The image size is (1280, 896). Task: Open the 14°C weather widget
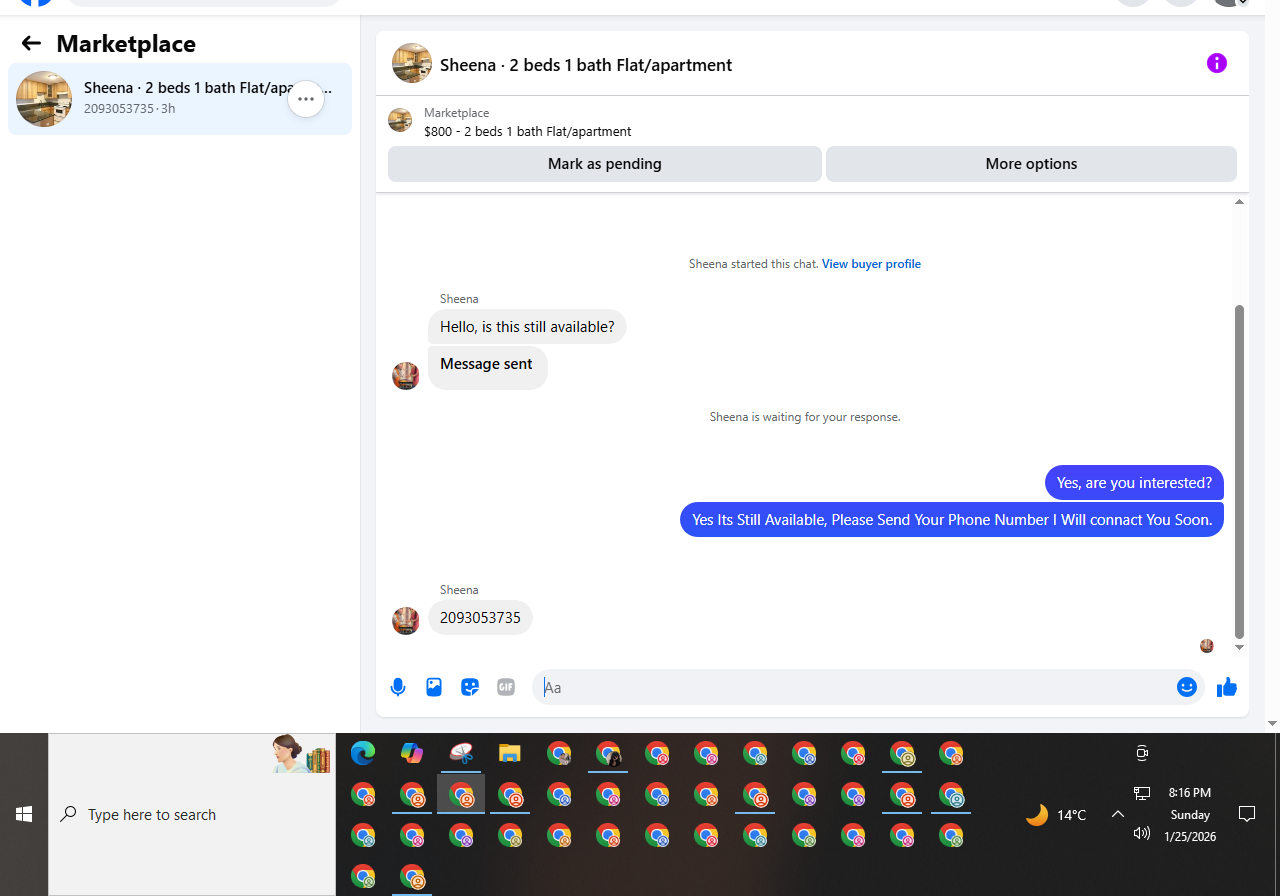1056,815
